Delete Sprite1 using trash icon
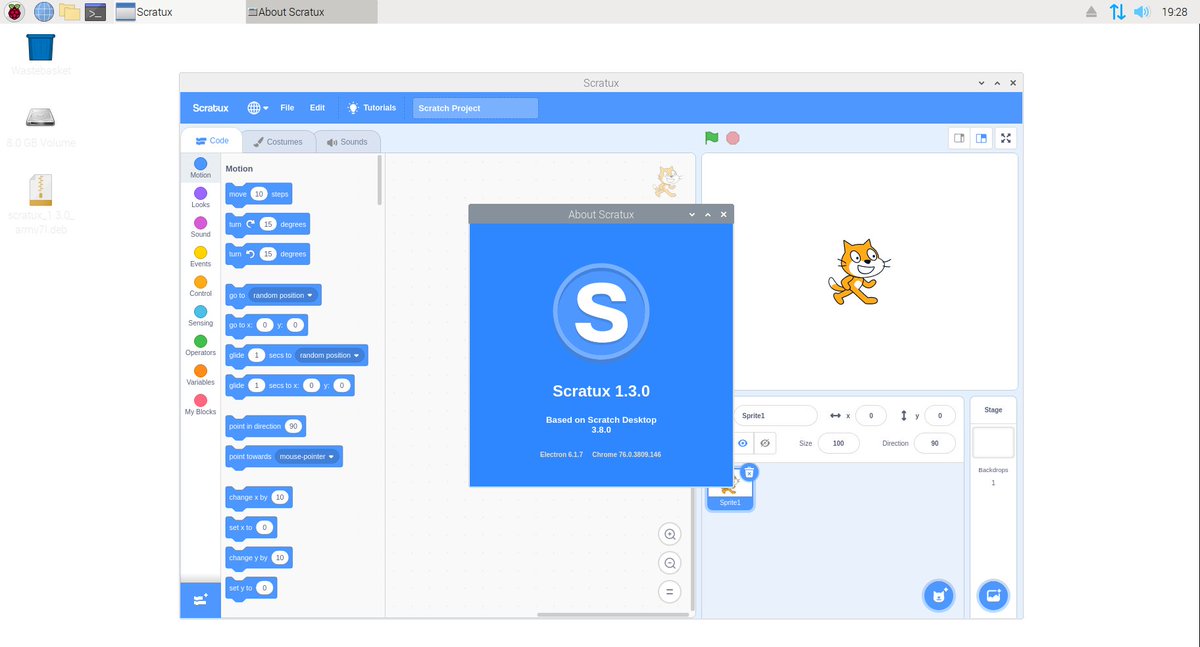Viewport: 1200px width, 647px height. [749, 472]
